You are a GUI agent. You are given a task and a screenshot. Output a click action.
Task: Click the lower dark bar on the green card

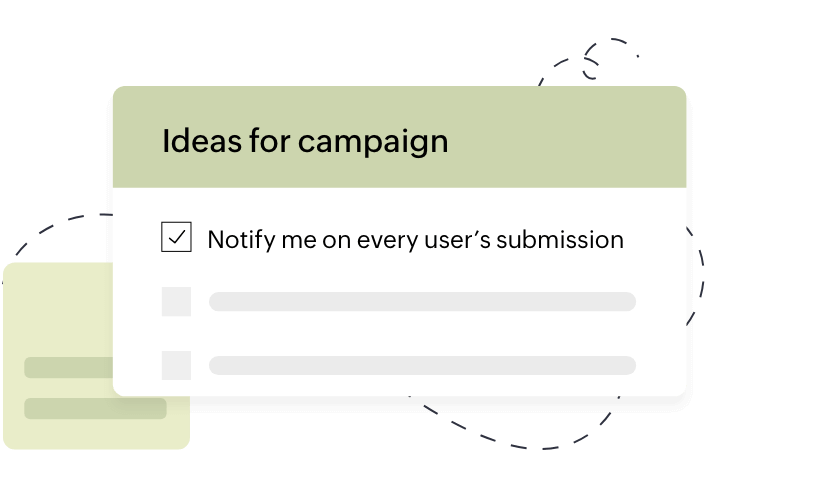tap(95, 408)
